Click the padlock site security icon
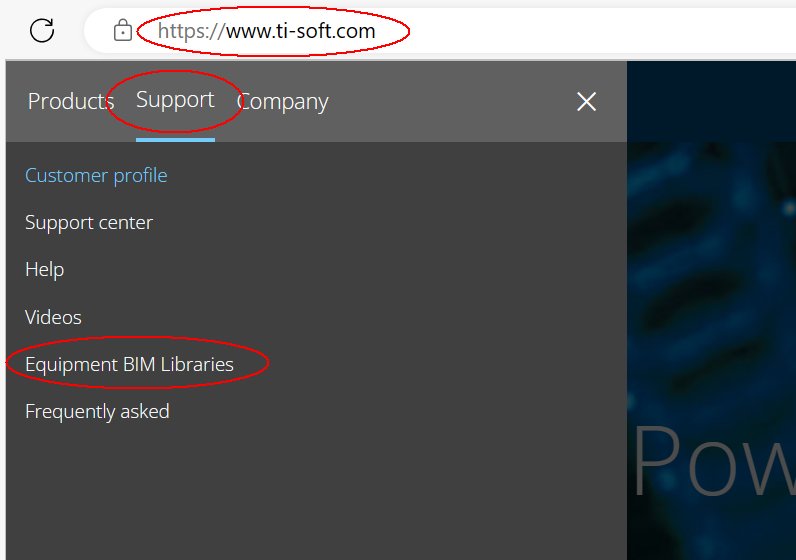Screen dimensions: 796x560 [122, 31]
